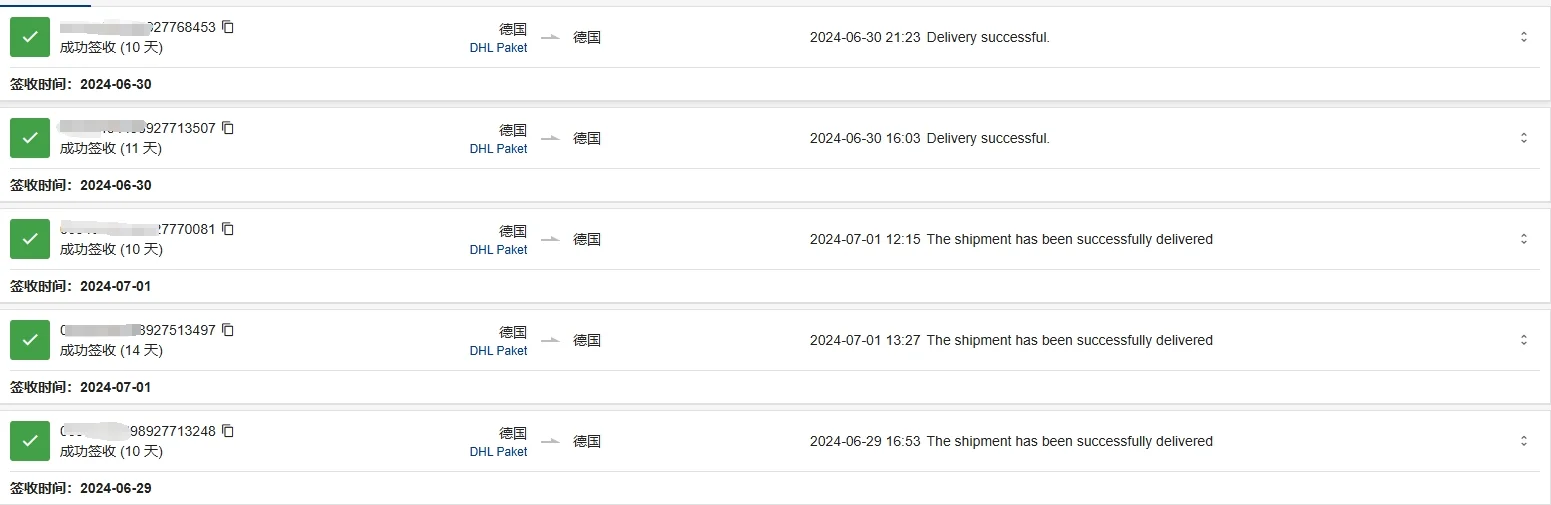The image size is (1551, 505).
Task: Open DHL Paket link for shipment 713507
Action: (x=498, y=148)
